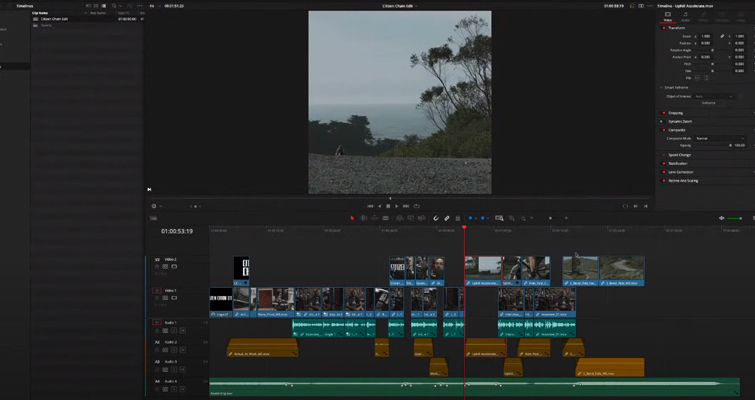Click the Replace Clip toolbar icon
Viewport: 755px width, 400px height.
421,219
